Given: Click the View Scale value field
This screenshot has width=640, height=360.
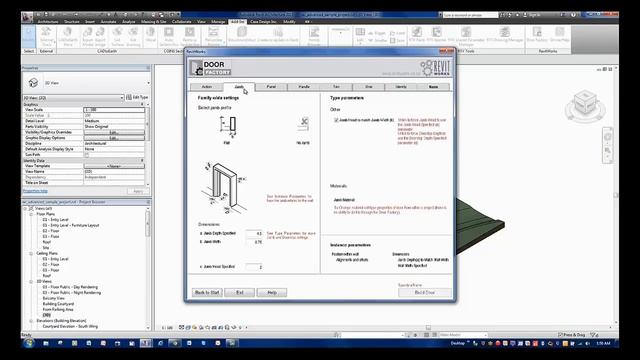Looking at the screenshot, I should [114, 110].
